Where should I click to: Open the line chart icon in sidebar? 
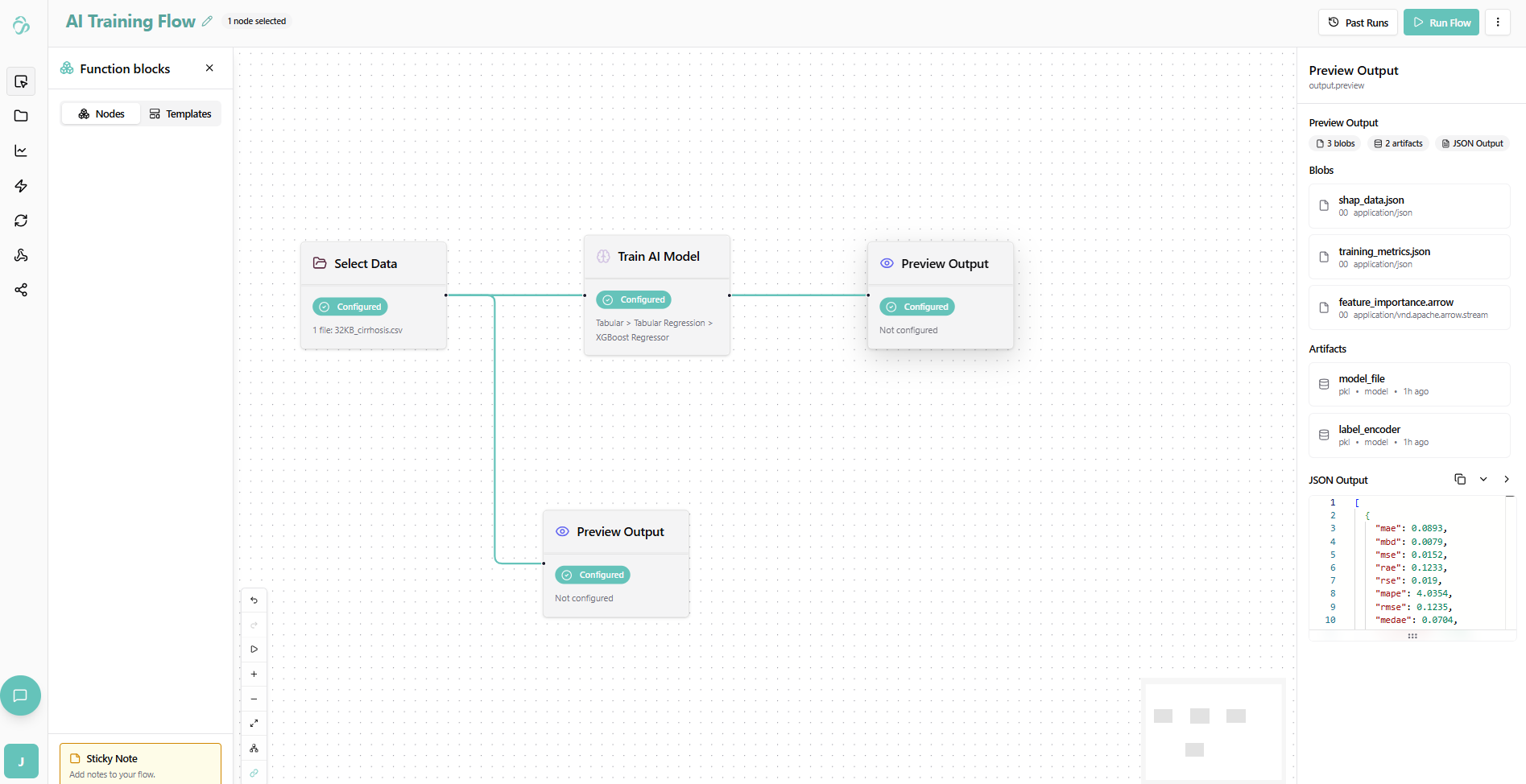(21, 151)
